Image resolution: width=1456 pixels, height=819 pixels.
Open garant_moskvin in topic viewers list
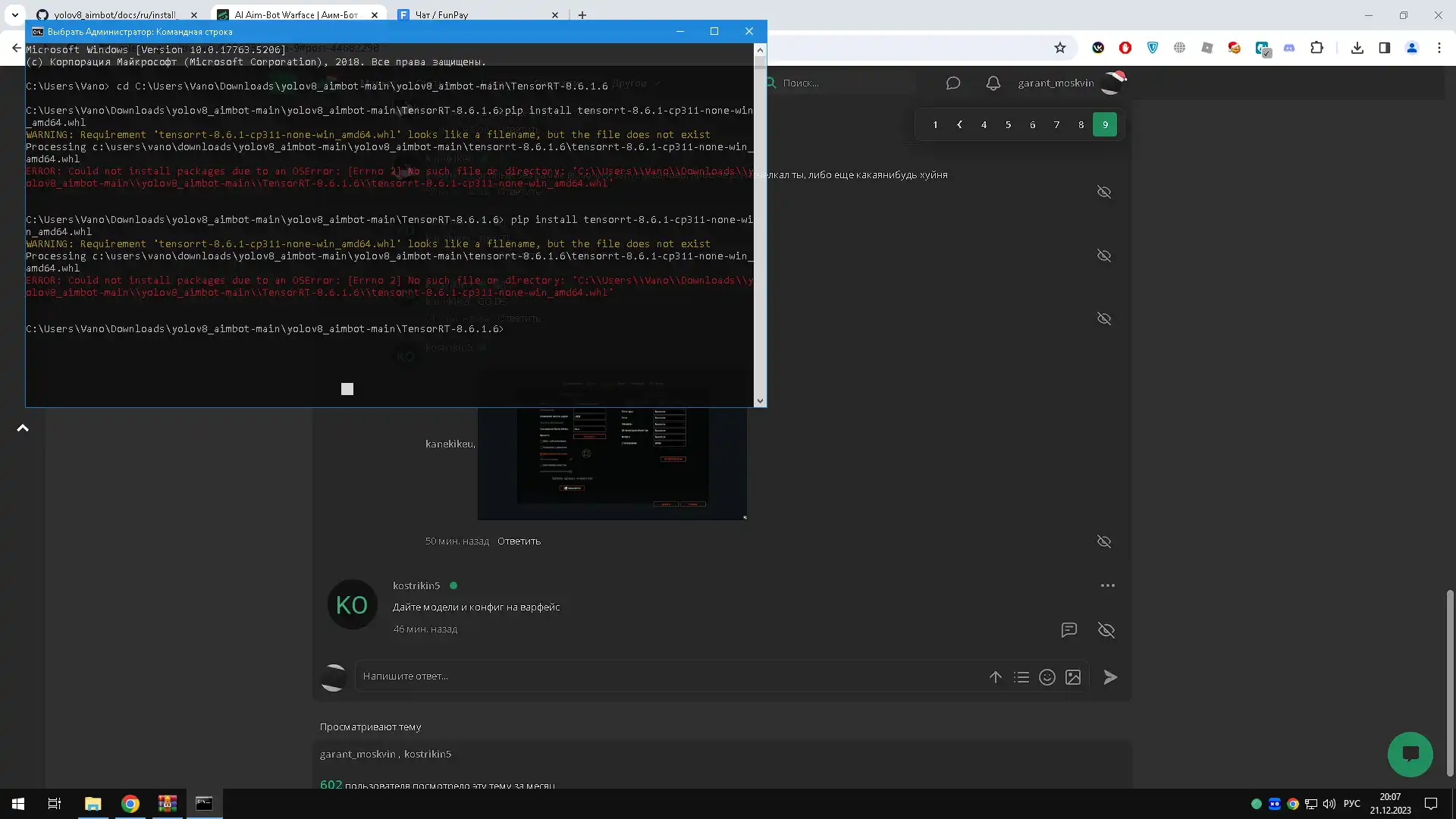point(358,754)
